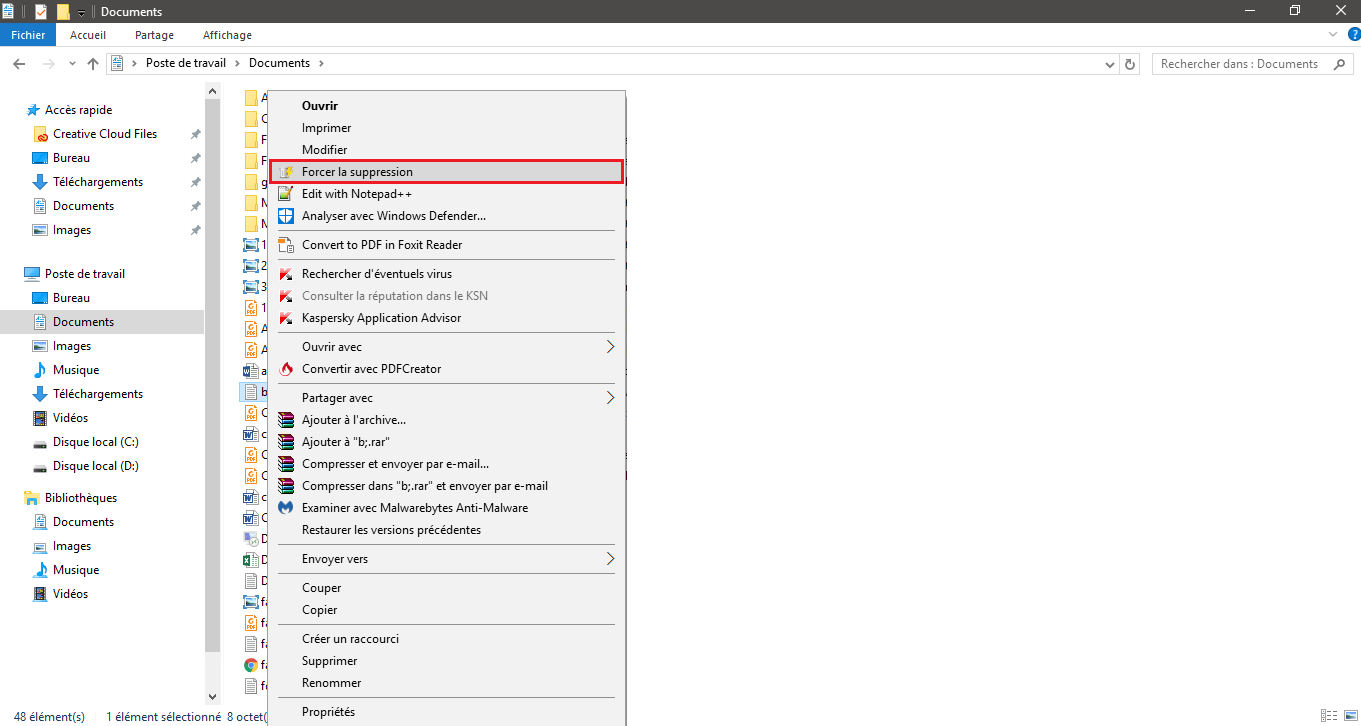Open 'Disque local (C:)' drive
This screenshot has width=1361, height=726.
(95, 442)
